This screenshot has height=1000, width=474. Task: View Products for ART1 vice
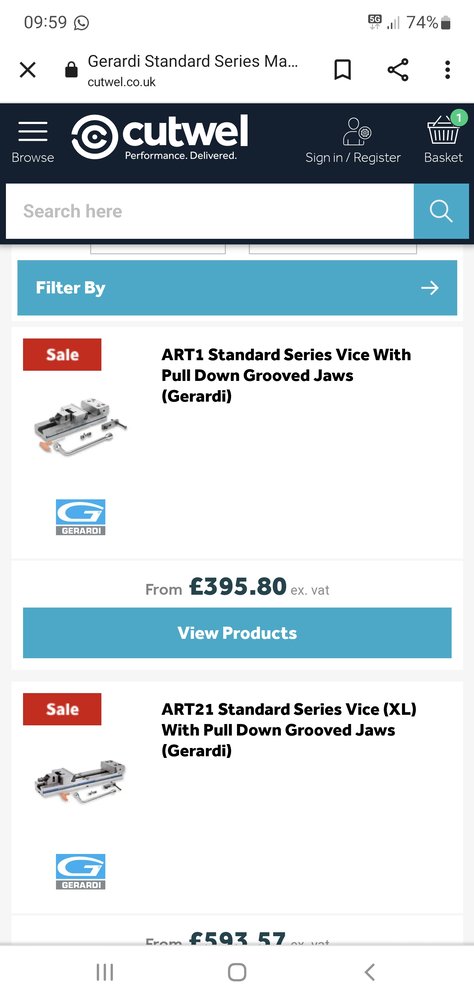pos(237,633)
